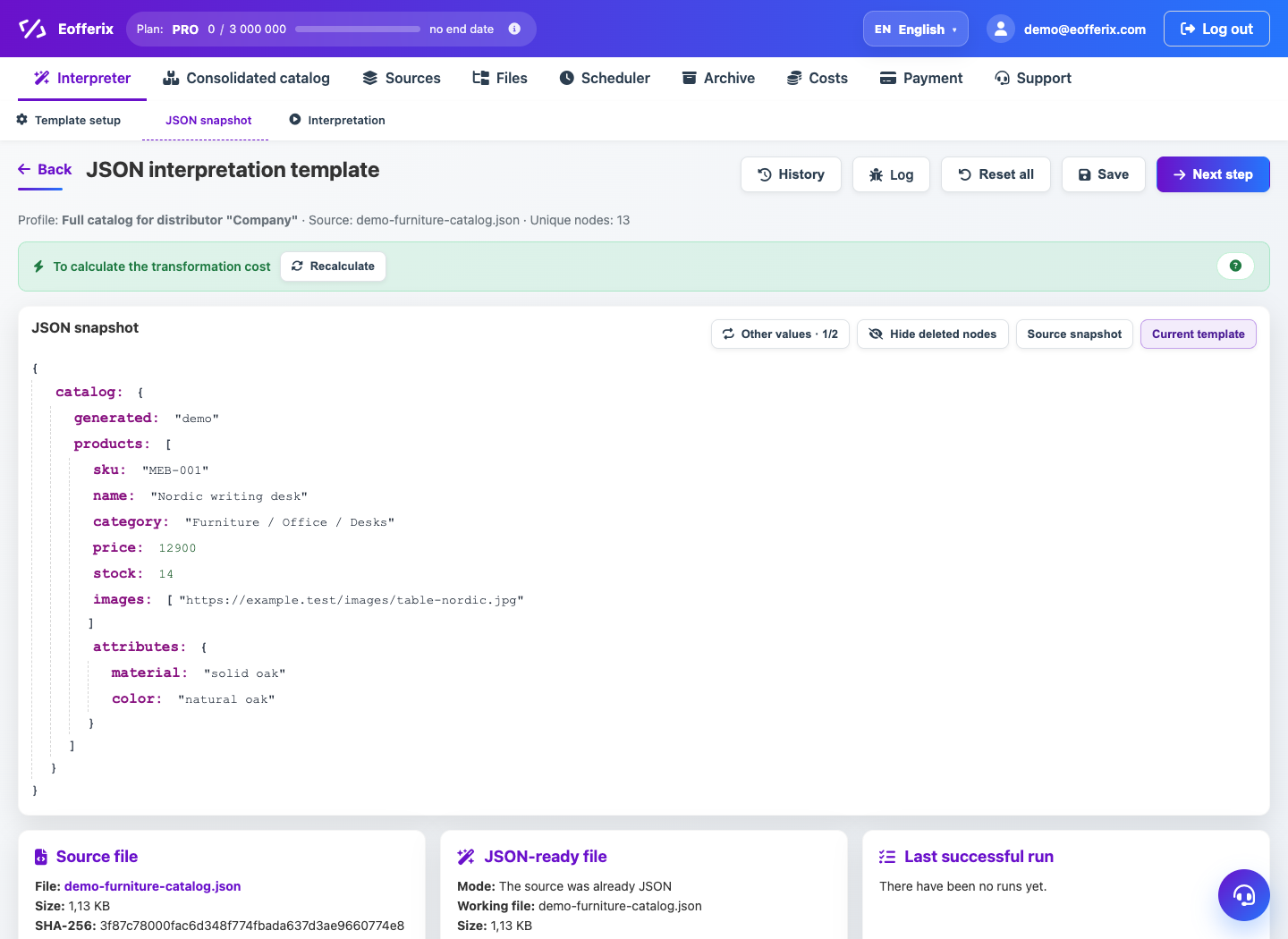1288x939 pixels.
Task: Click the demo@eofferix.com account email
Action: click(x=1085, y=30)
